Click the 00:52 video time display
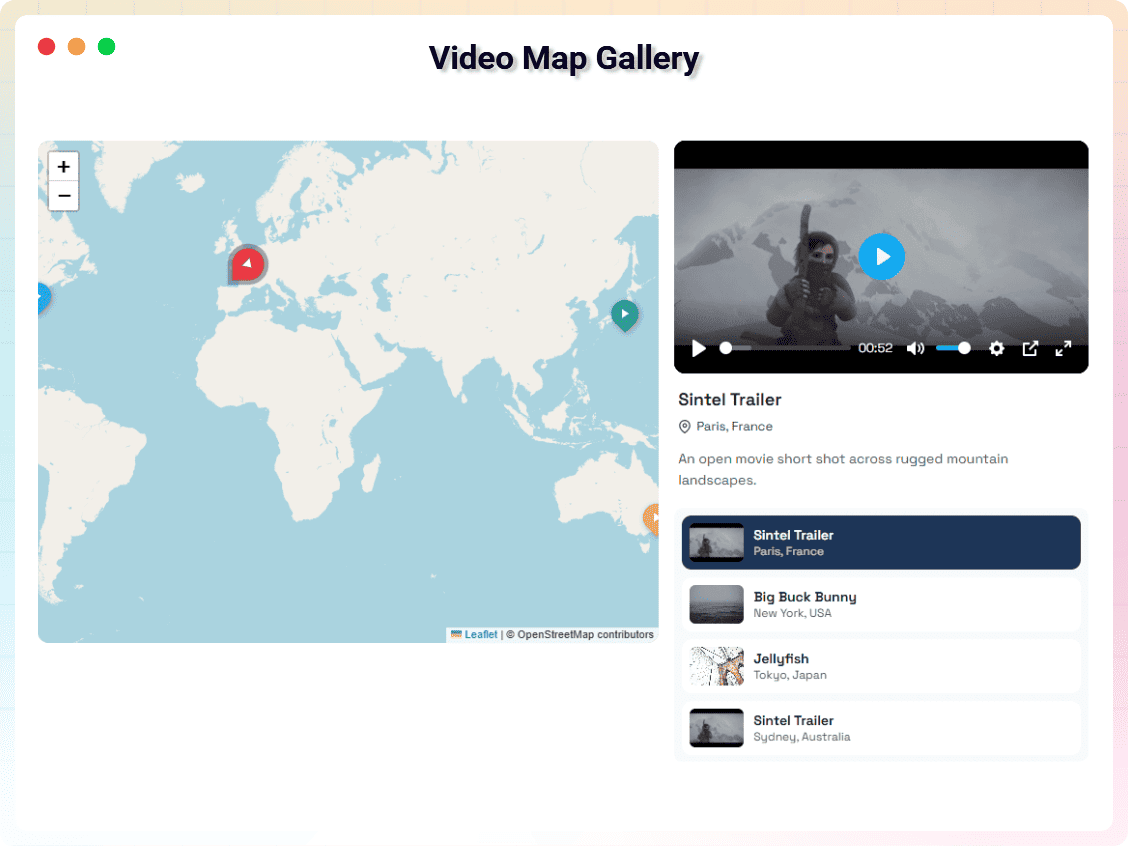 (875, 348)
